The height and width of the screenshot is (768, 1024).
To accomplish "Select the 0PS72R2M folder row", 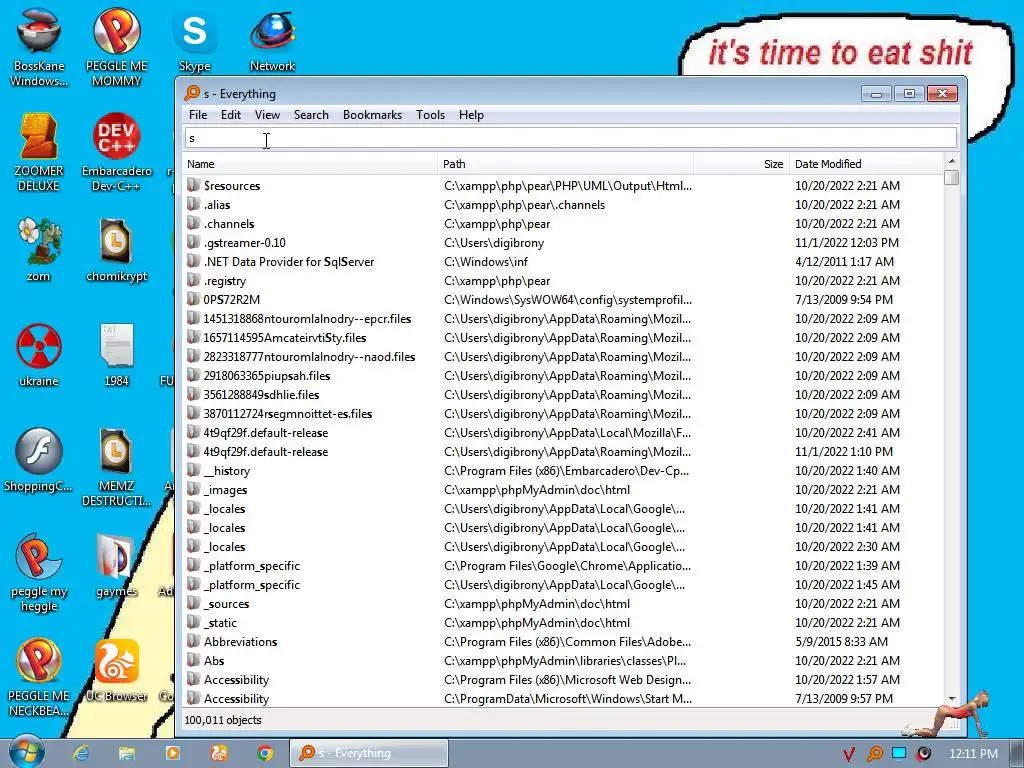I will [563, 299].
